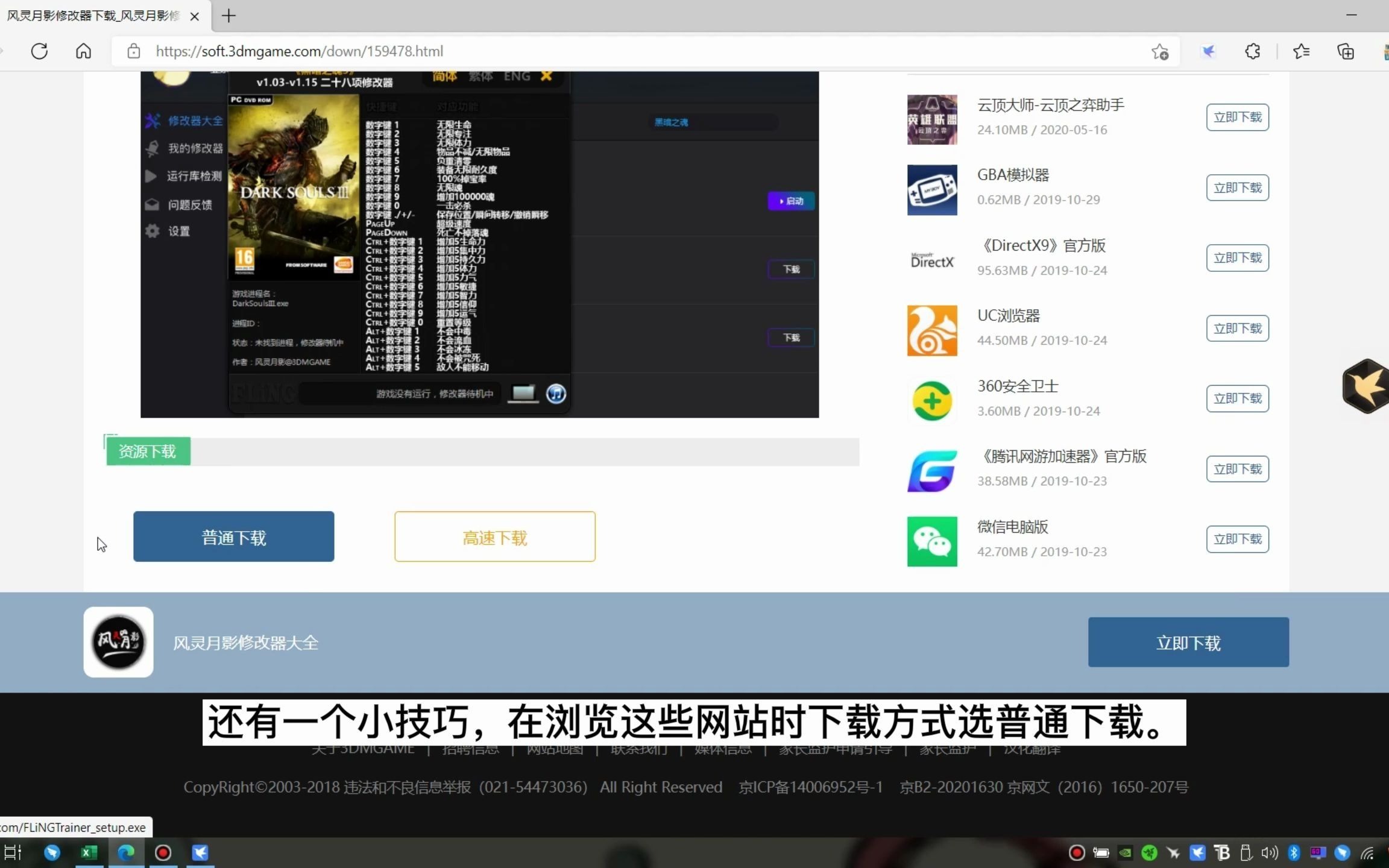Refresh the browser page

pyautogui.click(x=39, y=51)
